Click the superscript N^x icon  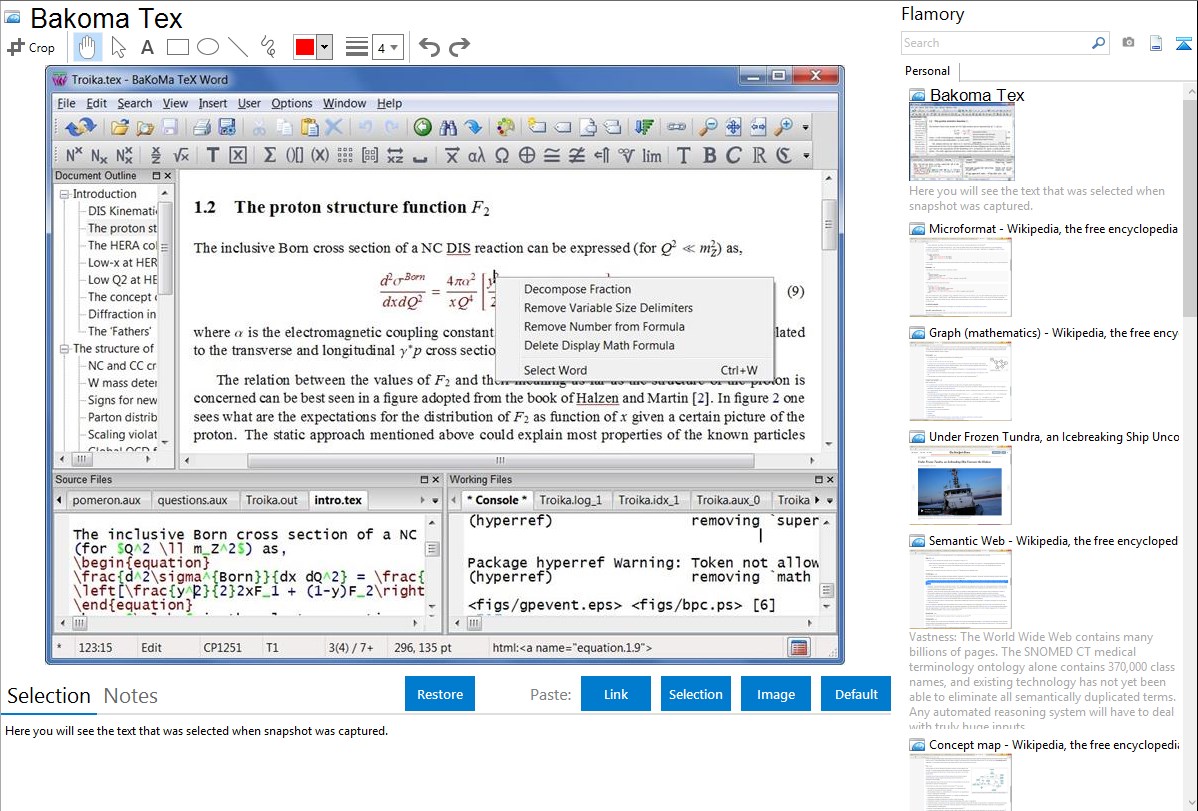pyautogui.click(x=73, y=155)
